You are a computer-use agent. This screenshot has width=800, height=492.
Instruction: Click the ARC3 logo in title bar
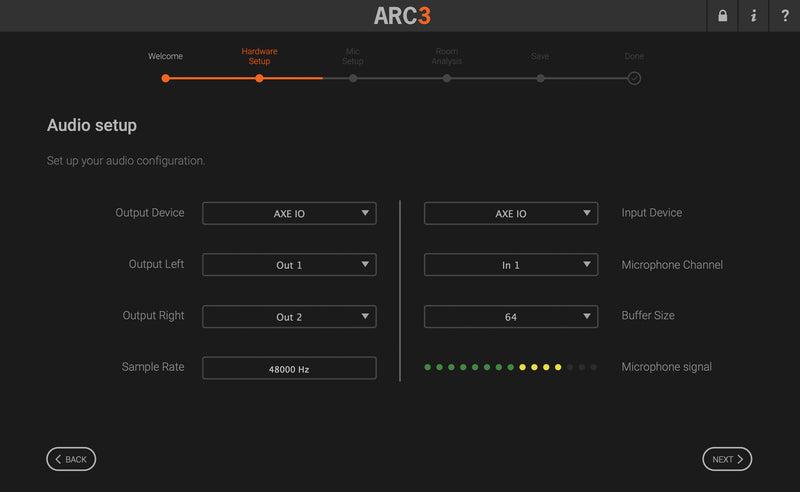point(402,16)
